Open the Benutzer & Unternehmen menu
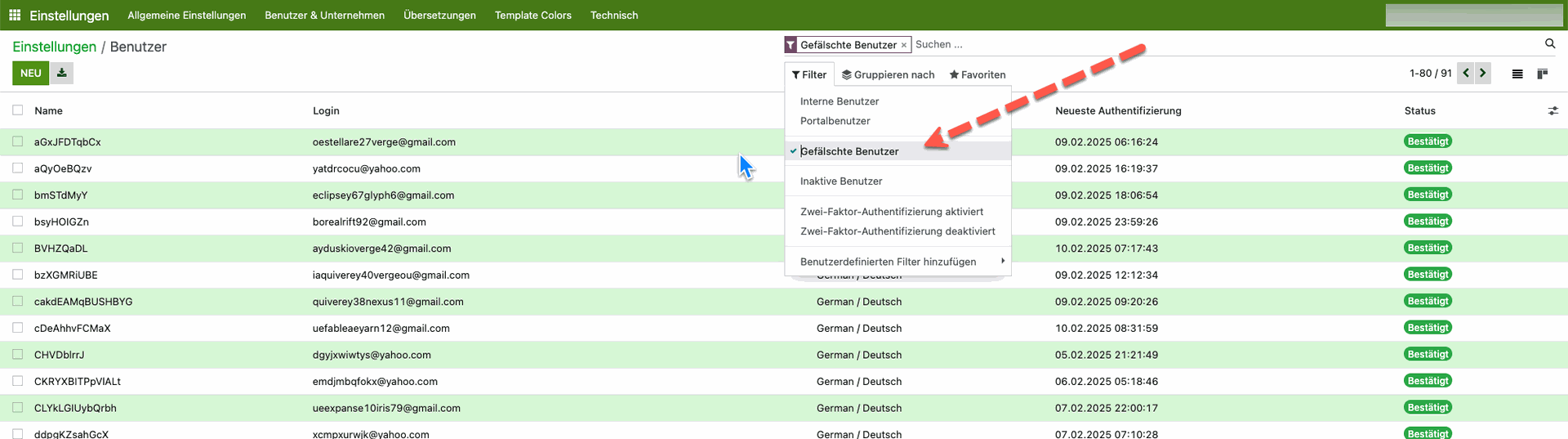1568x439 pixels. point(324,15)
